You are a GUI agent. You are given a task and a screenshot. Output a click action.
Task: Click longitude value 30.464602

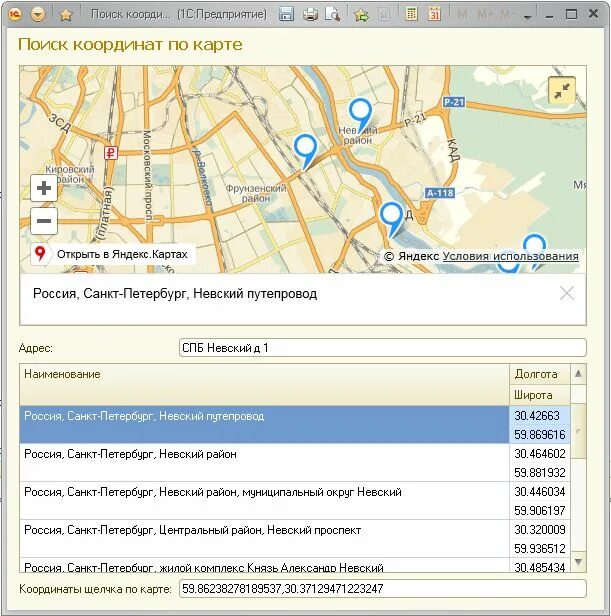(539, 454)
